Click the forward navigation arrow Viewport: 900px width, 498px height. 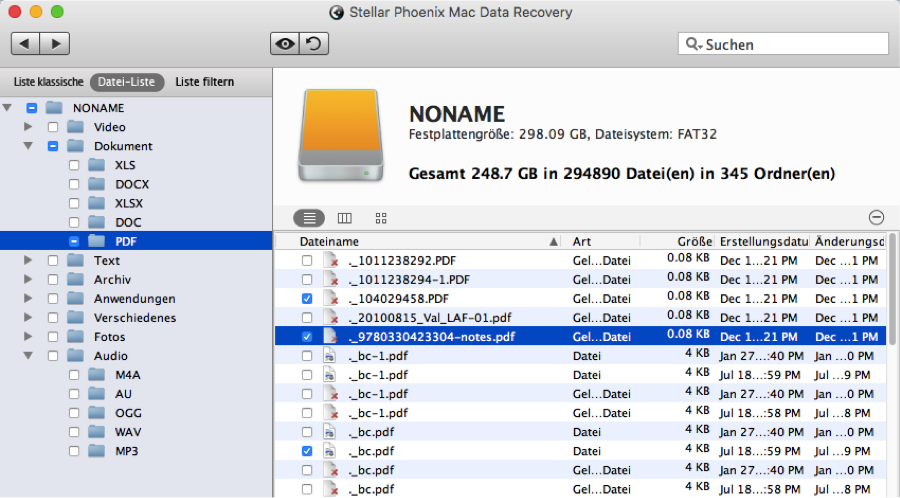(55, 44)
